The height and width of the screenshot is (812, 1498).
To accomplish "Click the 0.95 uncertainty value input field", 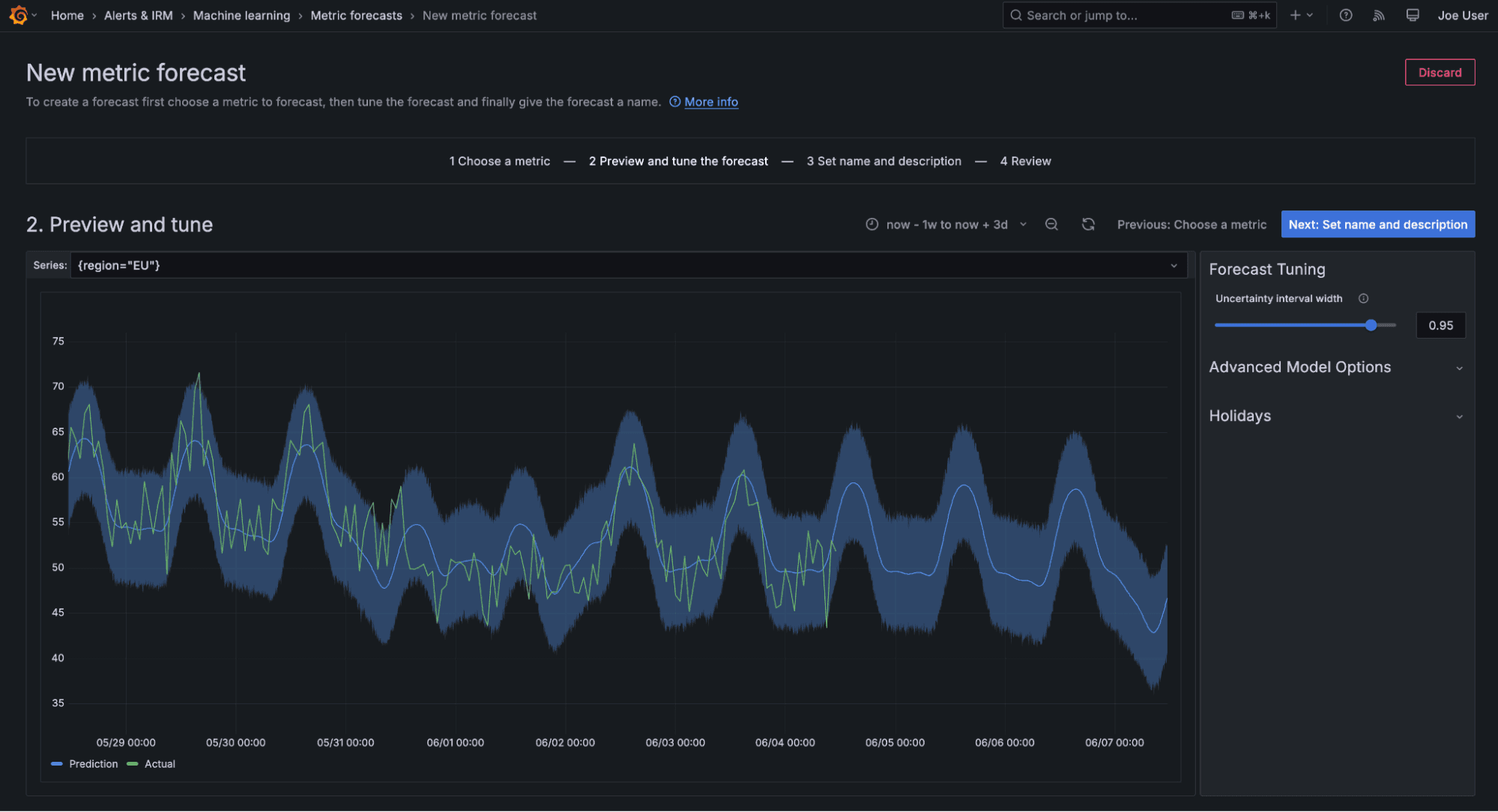I will coord(1440,325).
